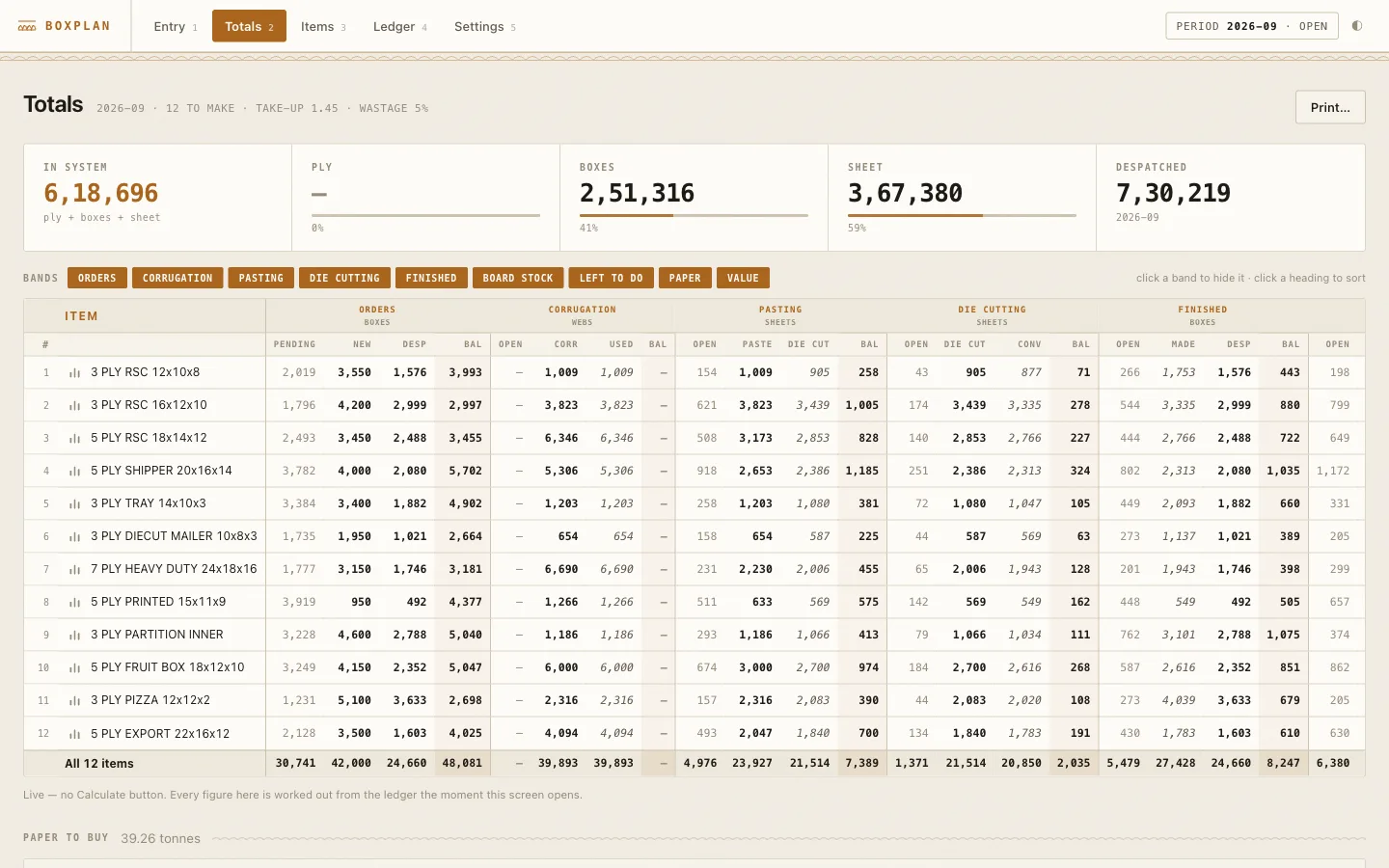
Task: Click the PLY progress bar at 0%
Action: pyautogui.click(x=425, y=215)
